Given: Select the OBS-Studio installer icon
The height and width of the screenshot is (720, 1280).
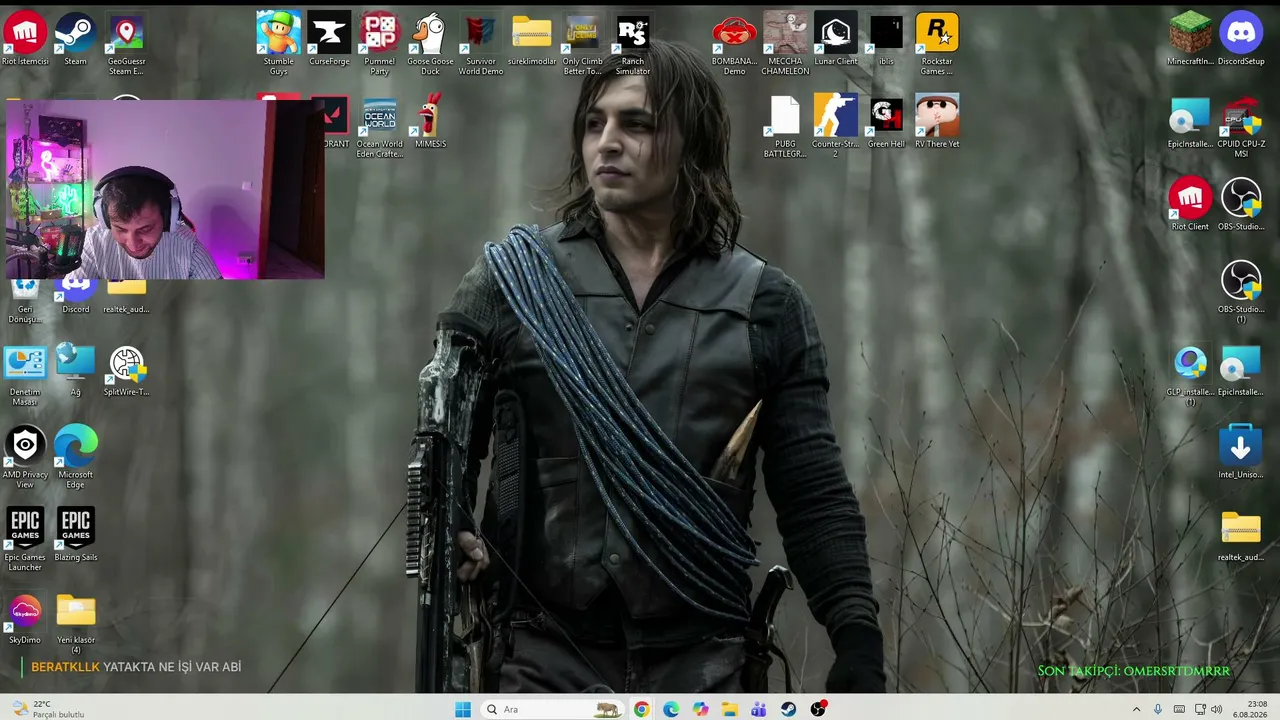Looking at the screenshot, I should [x=1241, y=205].
